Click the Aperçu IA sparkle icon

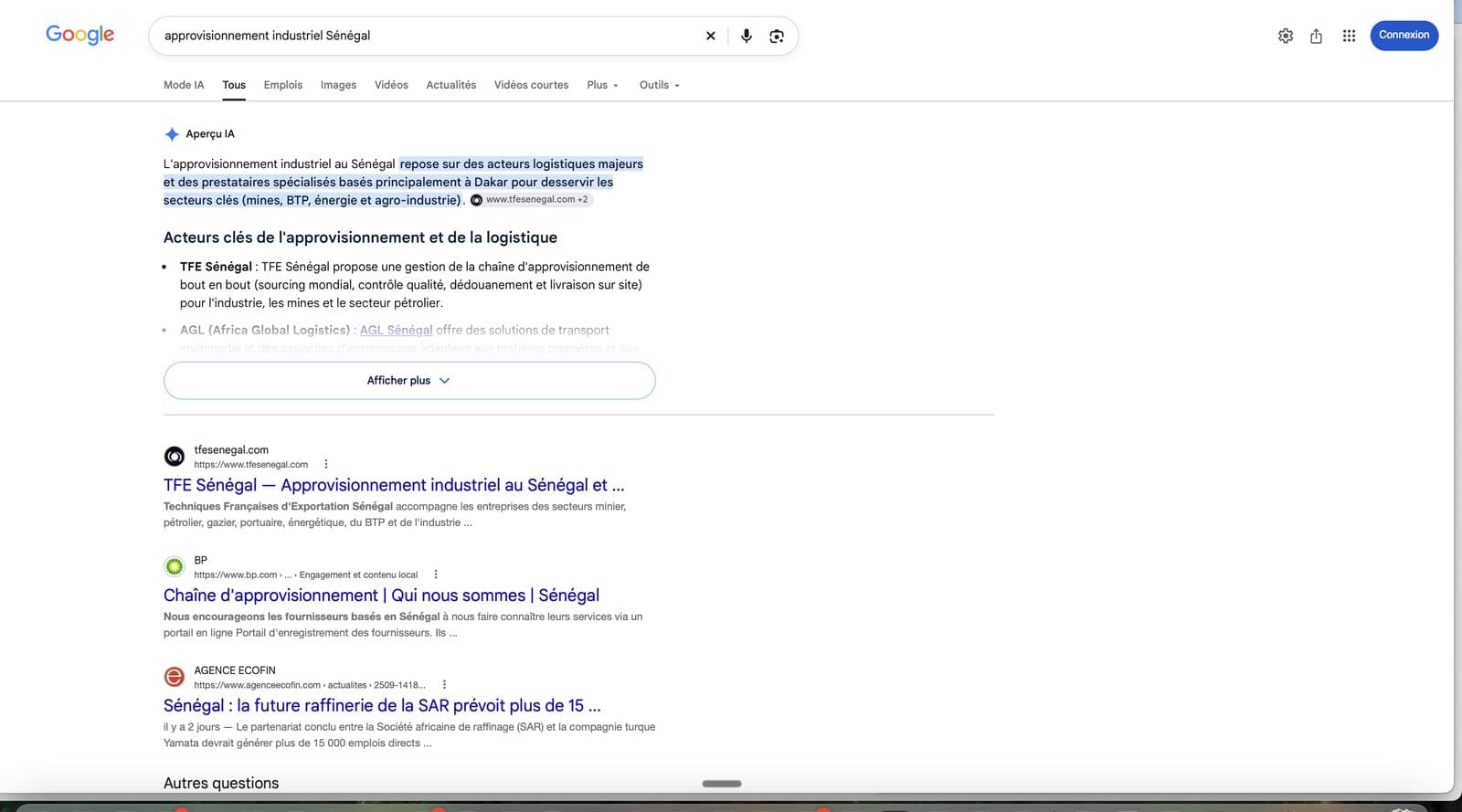pyautogui.click(x=172, y=134)
